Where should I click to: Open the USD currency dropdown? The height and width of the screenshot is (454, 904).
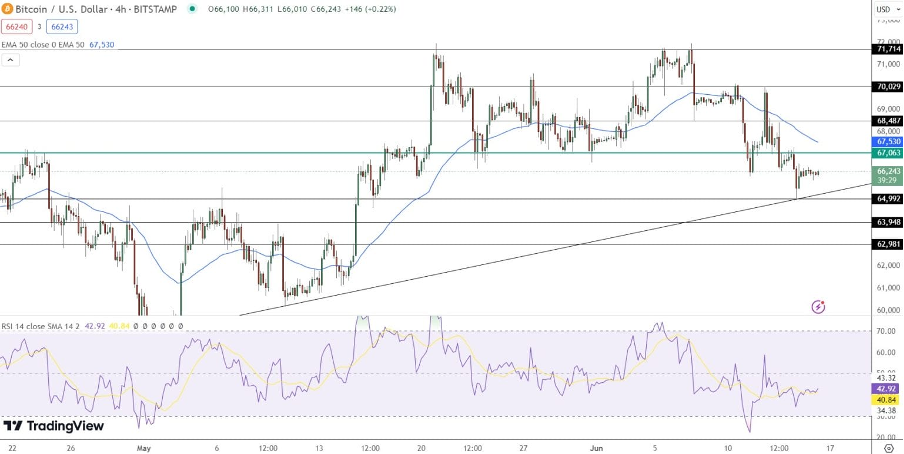pos(886,9)
